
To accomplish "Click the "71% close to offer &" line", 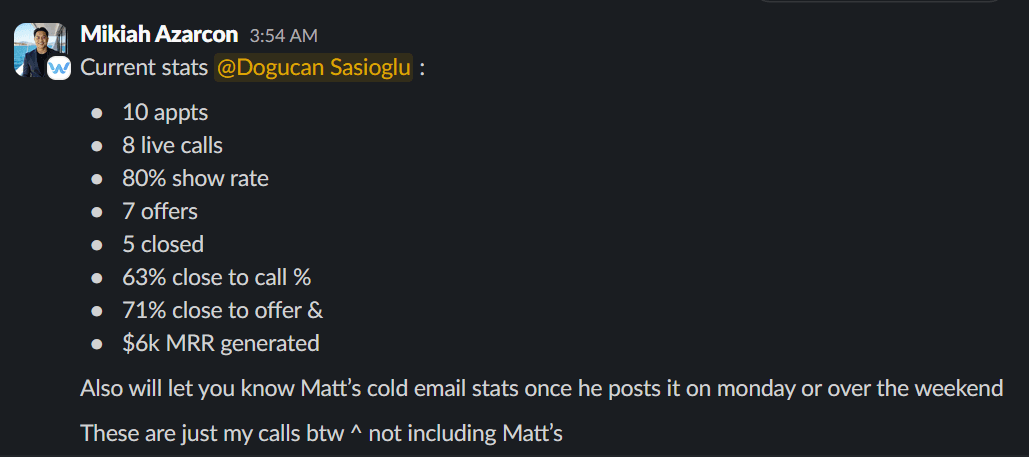I will tap(222, 311).
